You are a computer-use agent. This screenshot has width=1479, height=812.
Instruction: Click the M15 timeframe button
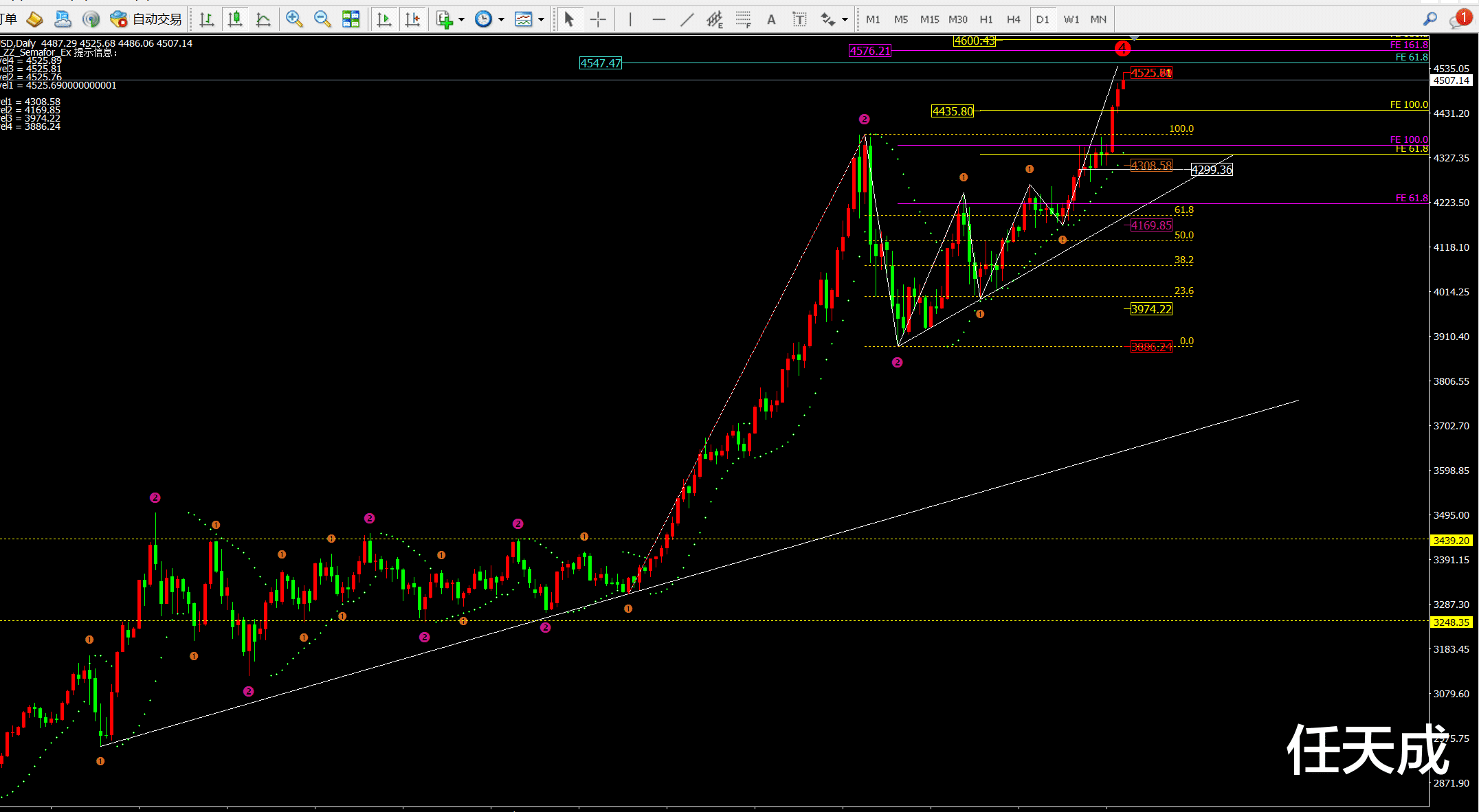929,19
